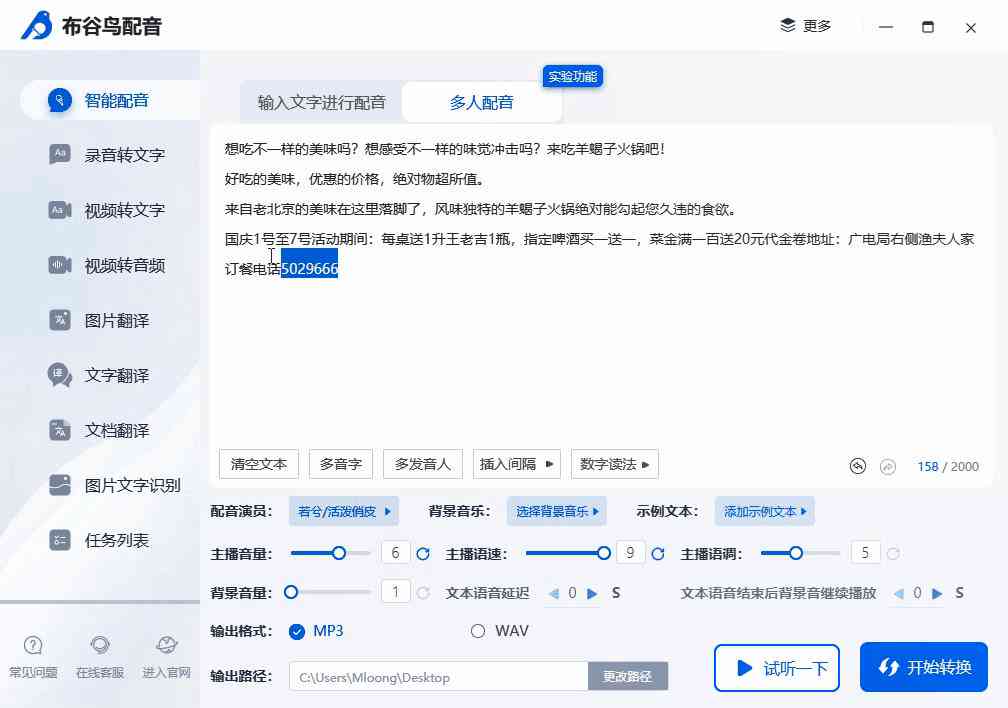This screenshot has width=1008, height=708.
Task: Open 进入官网 planet icon
Action: point(166,645)
